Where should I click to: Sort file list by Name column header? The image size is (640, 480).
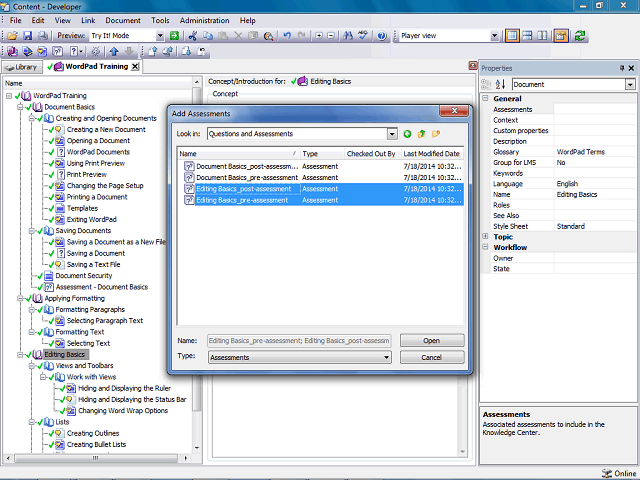pyautogui.click(x=238, y=153)
